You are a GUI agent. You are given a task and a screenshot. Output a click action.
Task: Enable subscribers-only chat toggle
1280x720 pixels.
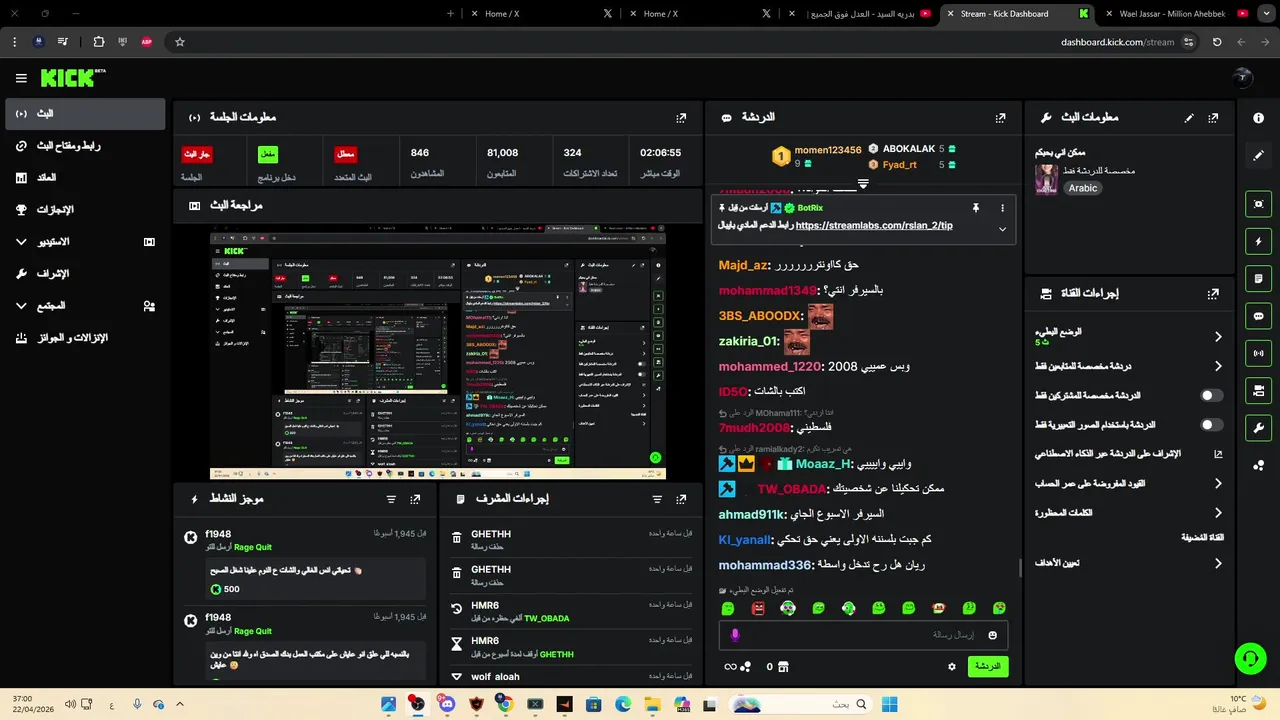1211,395
